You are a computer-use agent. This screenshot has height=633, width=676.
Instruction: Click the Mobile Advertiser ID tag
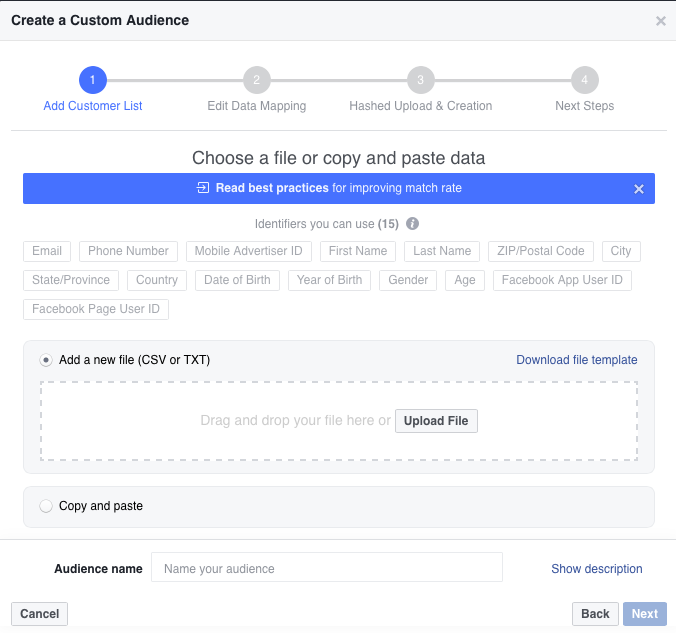249,251
